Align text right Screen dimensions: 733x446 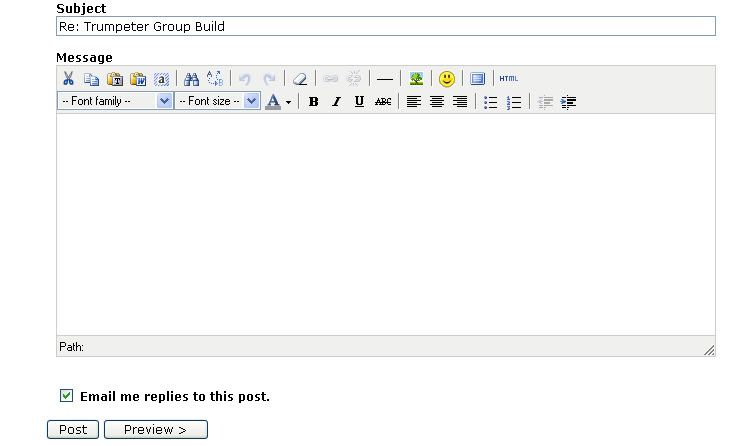(460, 101)
